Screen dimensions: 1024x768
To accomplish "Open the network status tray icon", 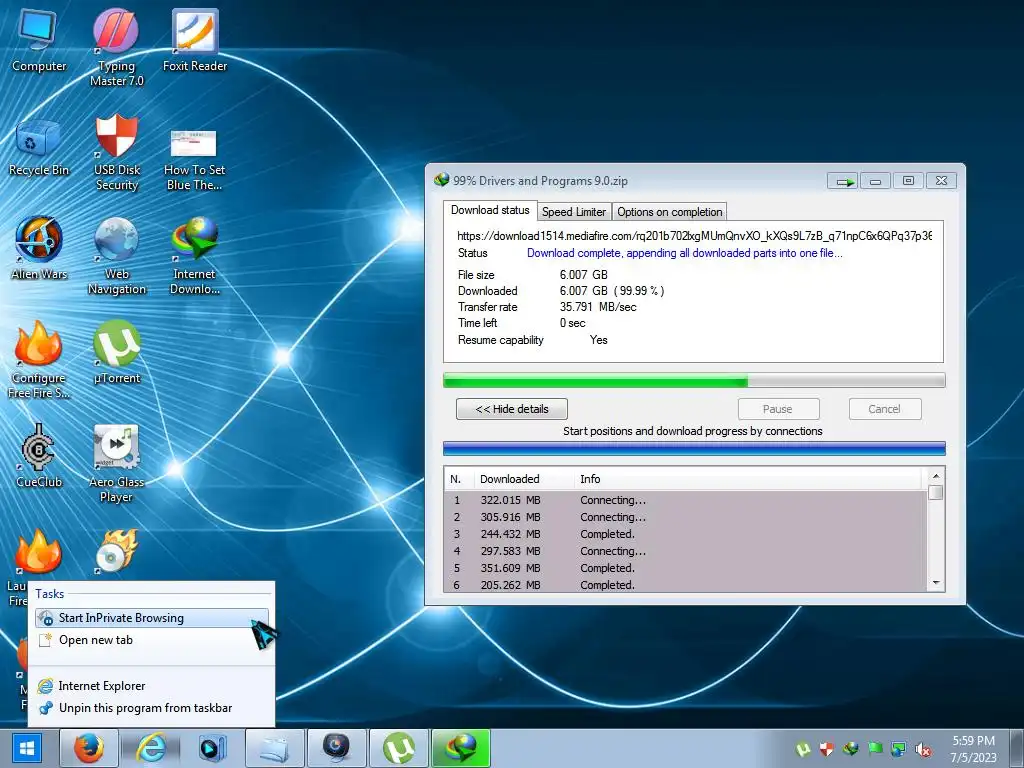I will 899,749.
